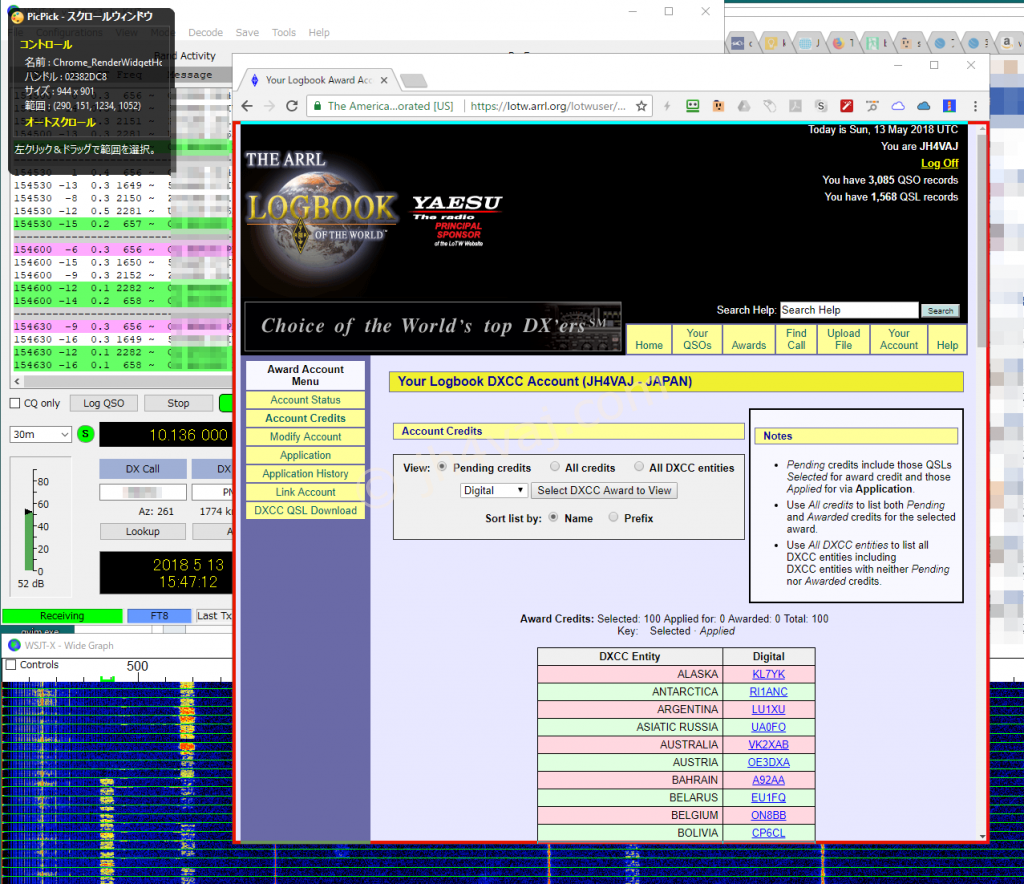
Task: Sort the list by Prefix
Action: coord(613,517)
